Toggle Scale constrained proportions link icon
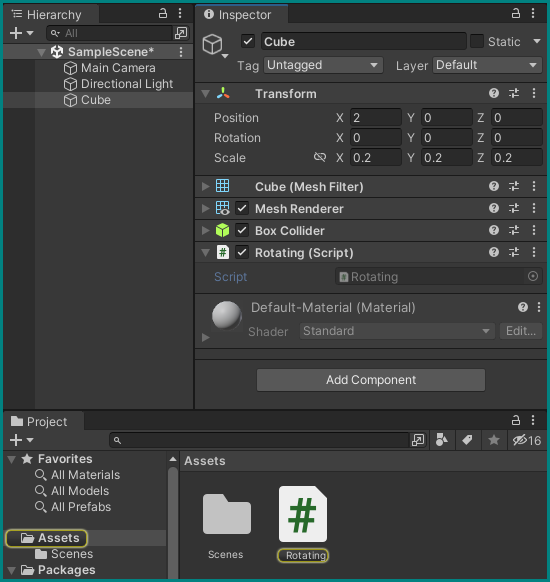 (x=320, y=157)
